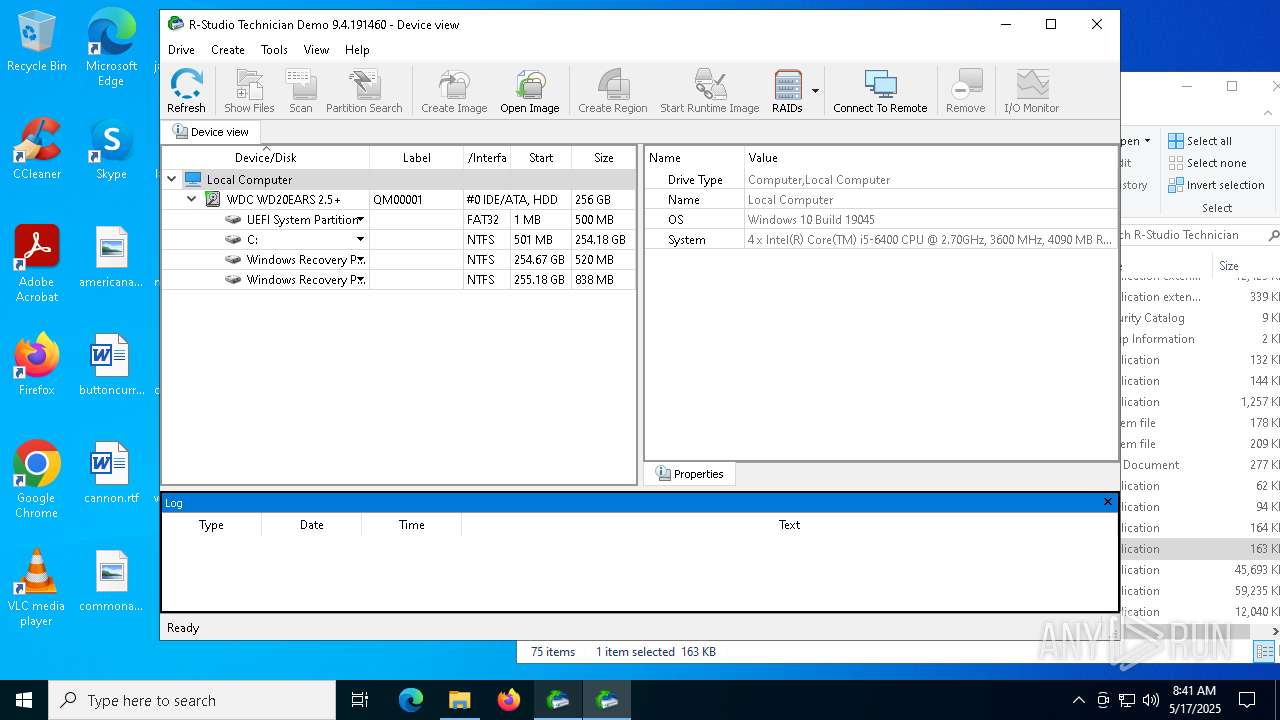The width and height of the screenshot is (1280, 720).
Task: Open the Google Chrome desktop icon
Action: tap(36, 480)
